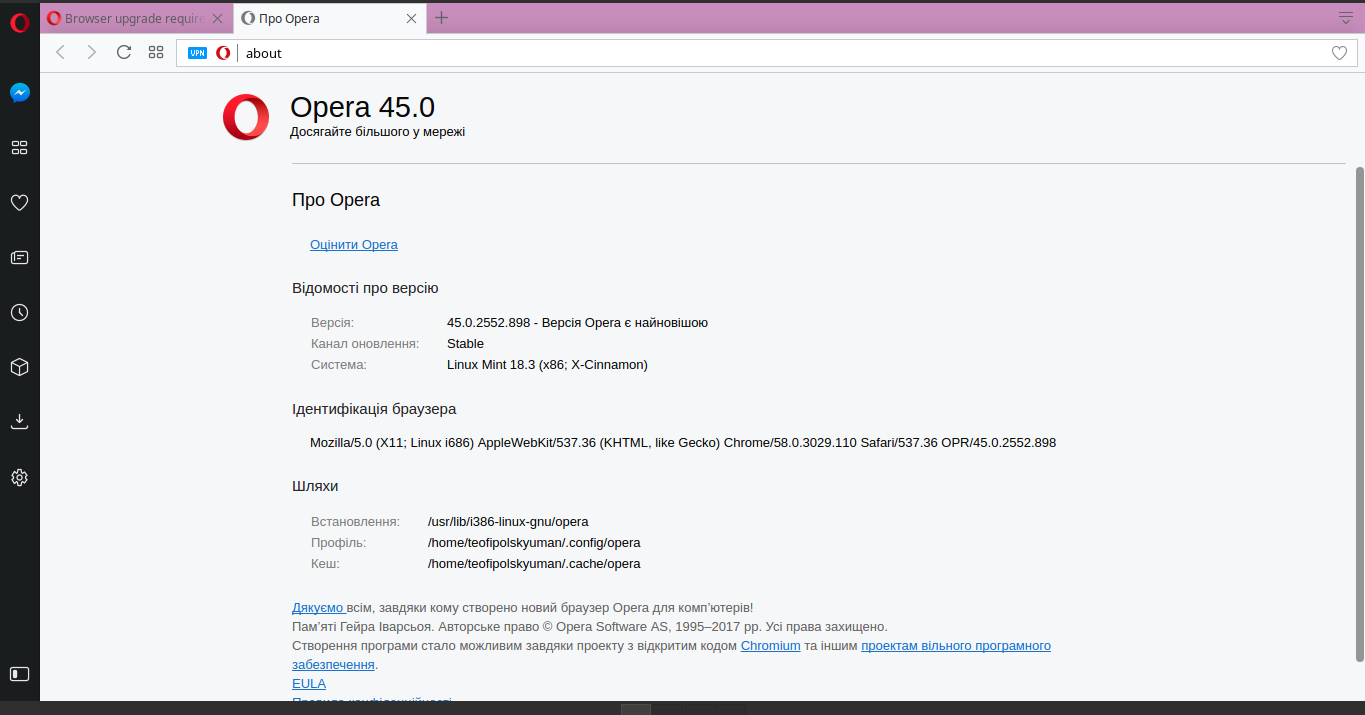Open the tab menu dropdown

coord(1345,18)
